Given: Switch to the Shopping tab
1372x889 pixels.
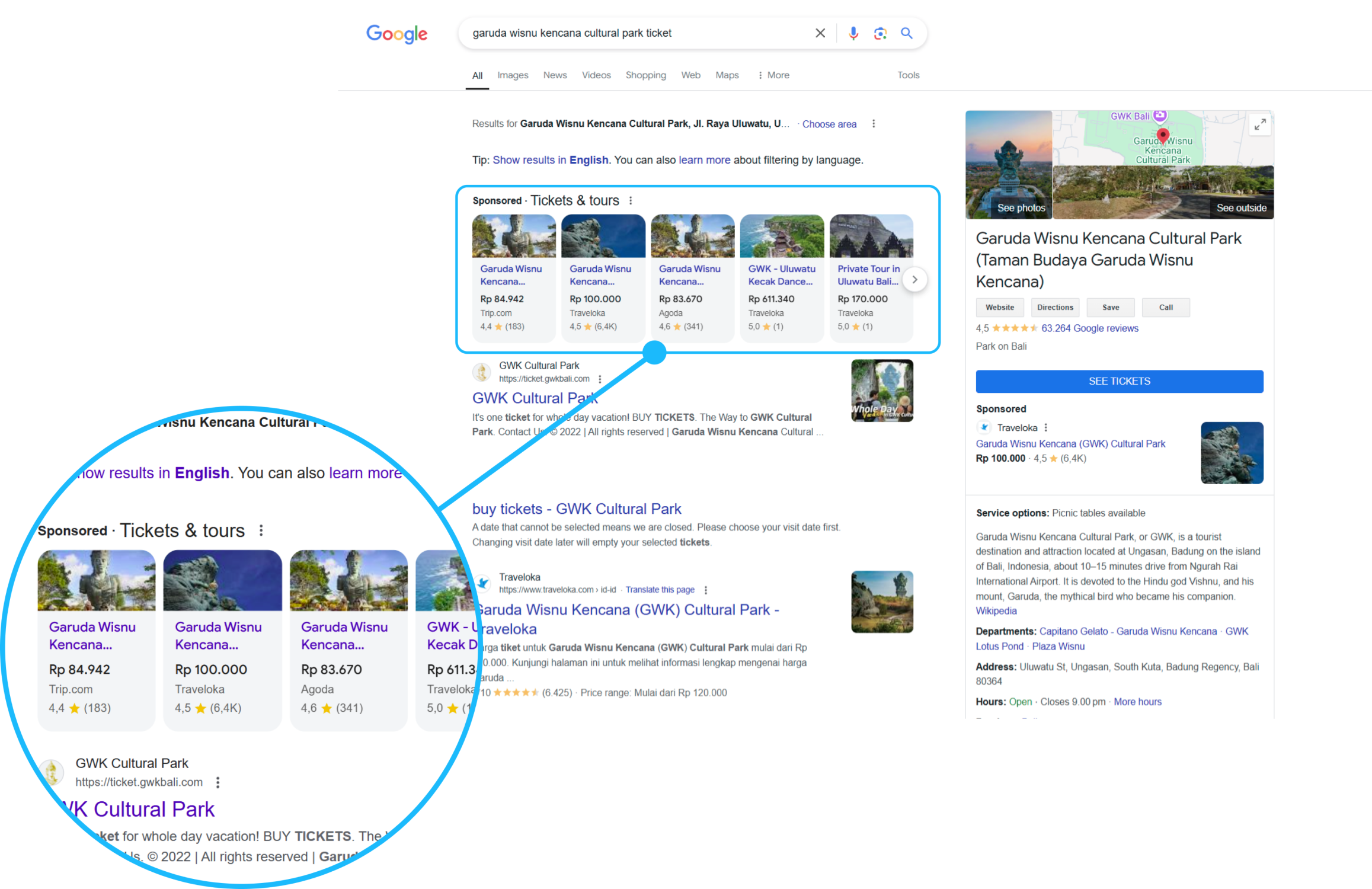Looking at the screenshot, I should tap(645, 75).
